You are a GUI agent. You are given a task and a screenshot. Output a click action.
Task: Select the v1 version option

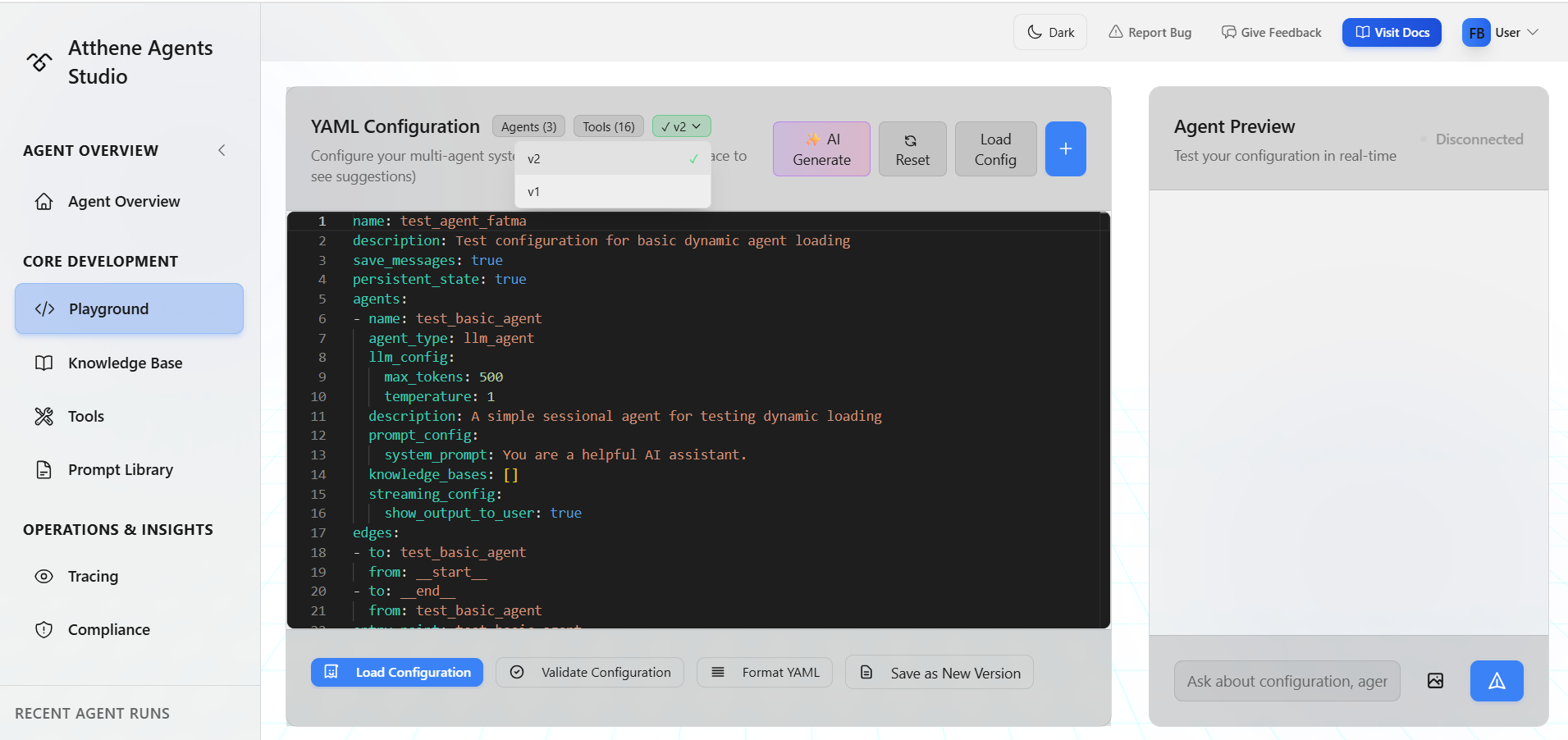pos(534,191)
